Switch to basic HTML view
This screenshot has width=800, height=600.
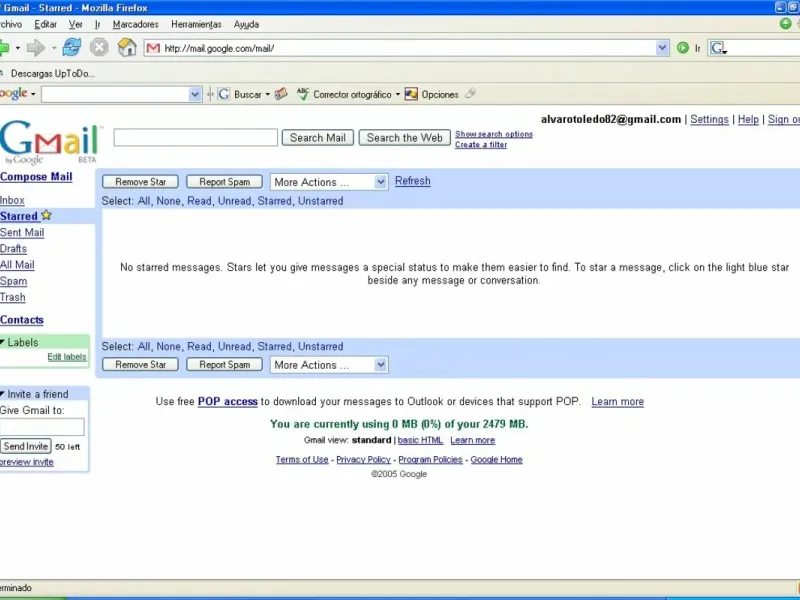click(420, 440)
